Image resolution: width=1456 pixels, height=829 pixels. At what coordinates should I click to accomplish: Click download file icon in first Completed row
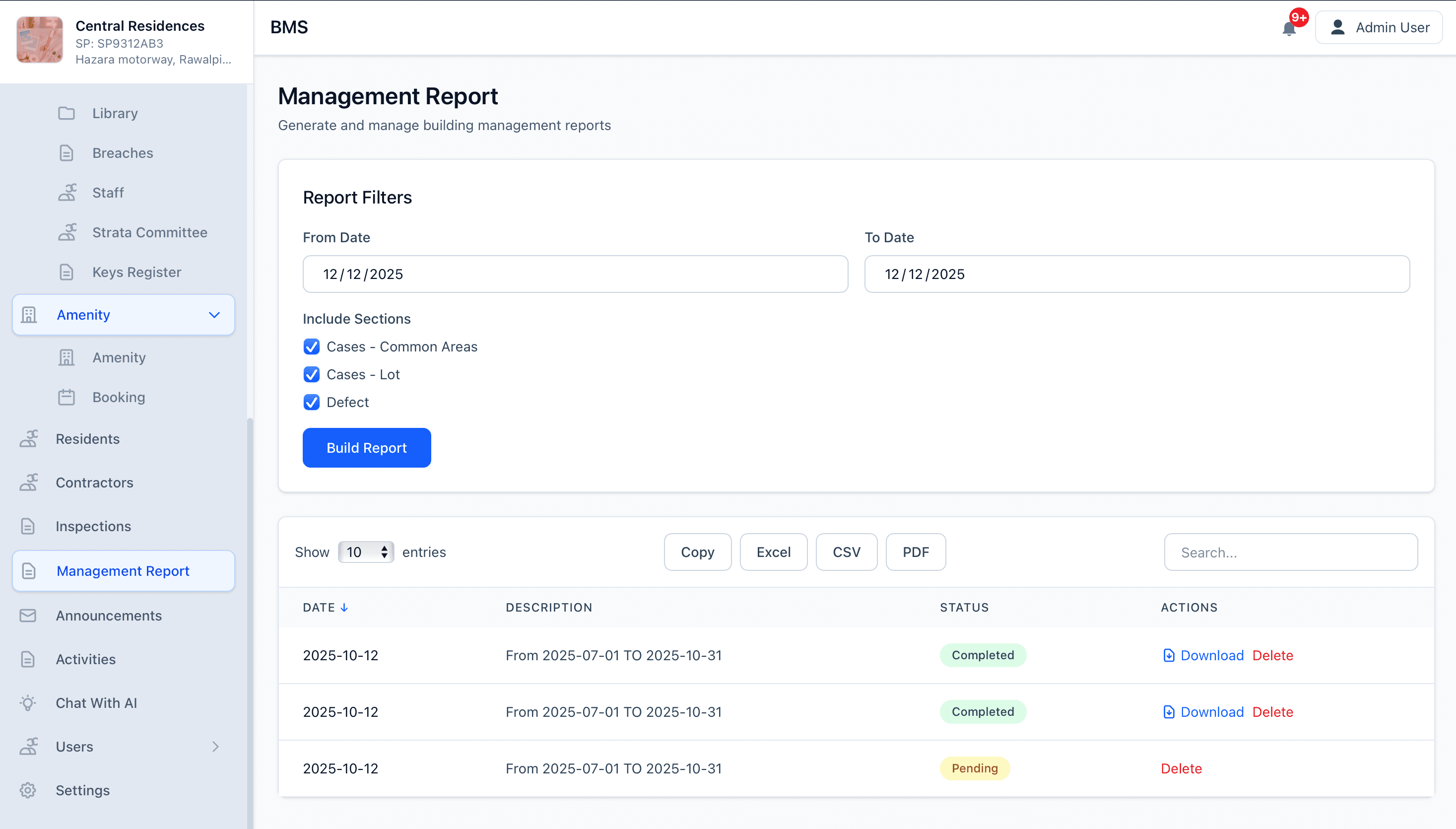coord(1168,655)
